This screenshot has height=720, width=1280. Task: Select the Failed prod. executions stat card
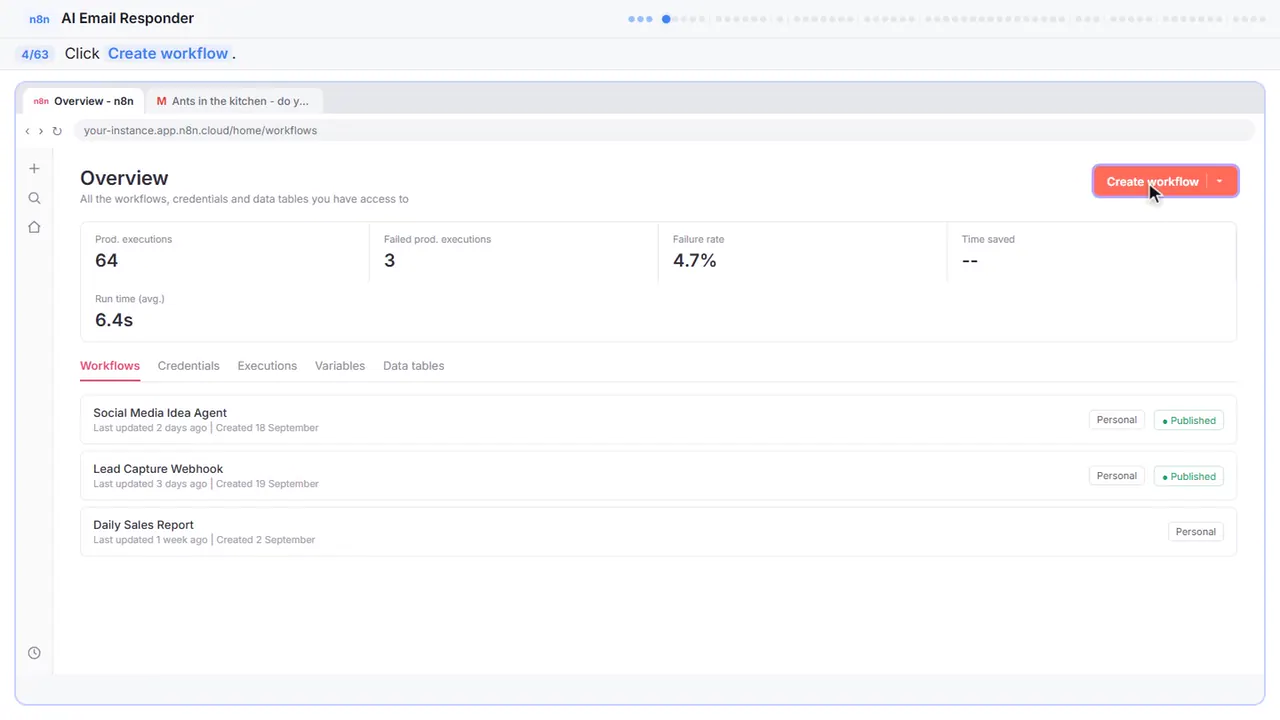[x=514, y=253]
